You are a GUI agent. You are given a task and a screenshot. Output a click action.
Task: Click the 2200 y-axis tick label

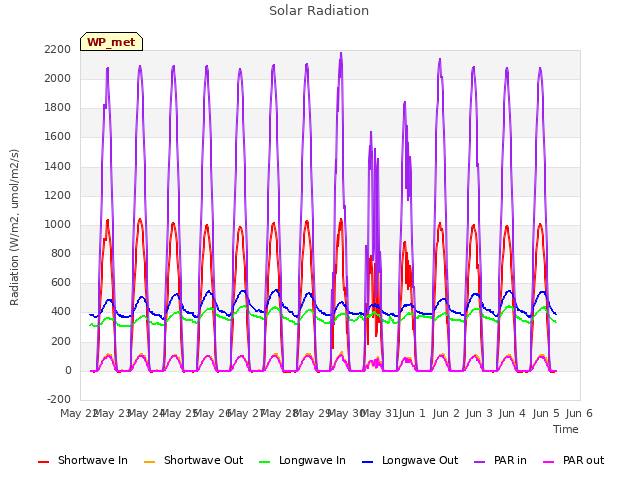point(58,49)
